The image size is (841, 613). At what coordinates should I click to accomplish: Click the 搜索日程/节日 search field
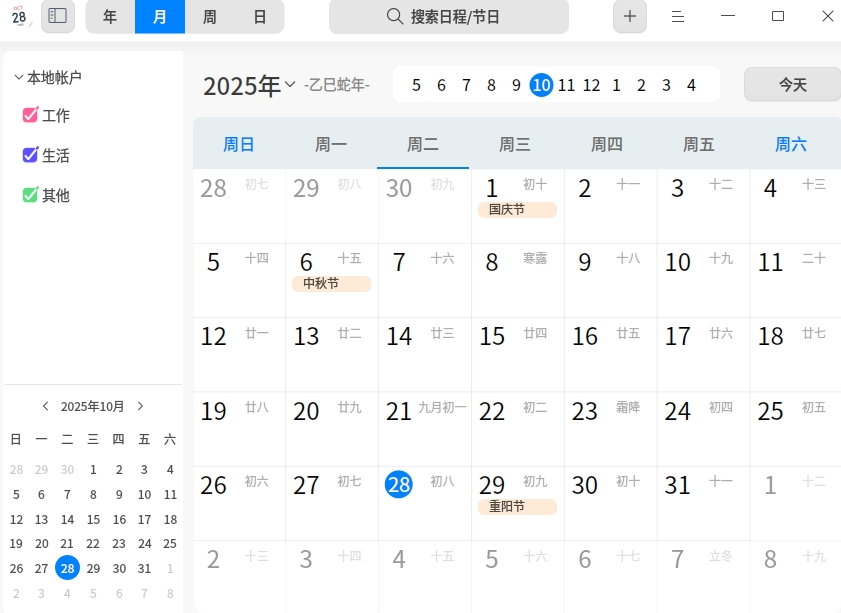pos(449,17)
